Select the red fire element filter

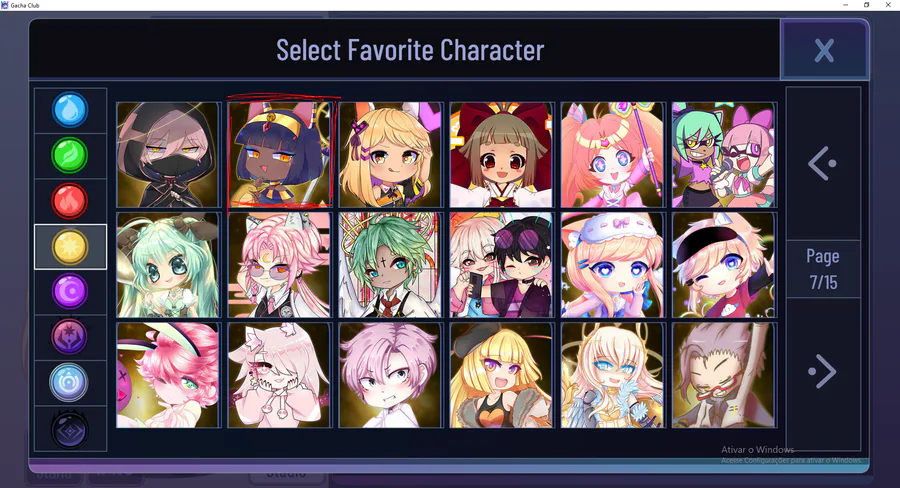click(x=70, y=201)
